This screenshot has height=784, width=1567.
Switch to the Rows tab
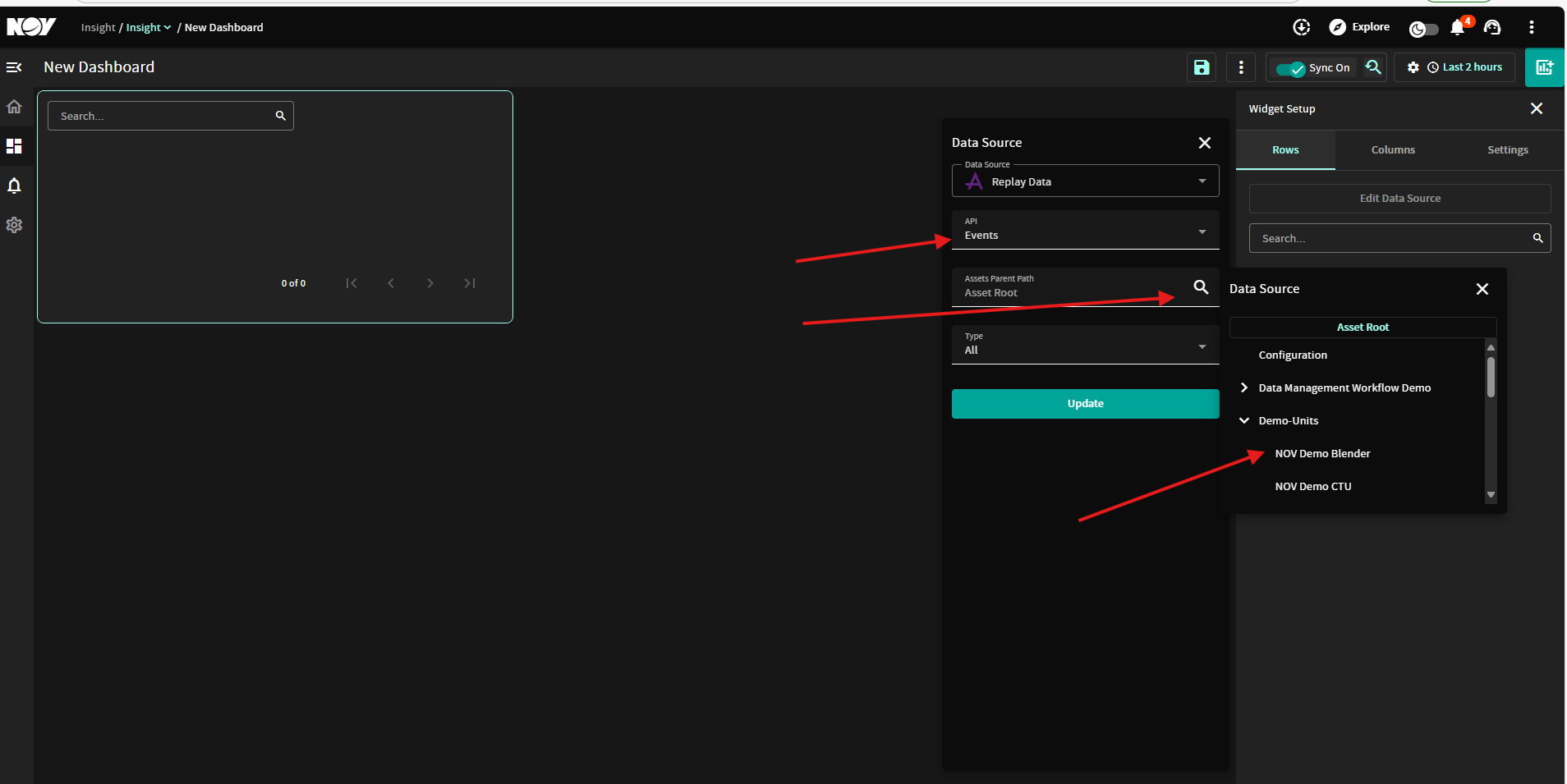click(1285, 149)
